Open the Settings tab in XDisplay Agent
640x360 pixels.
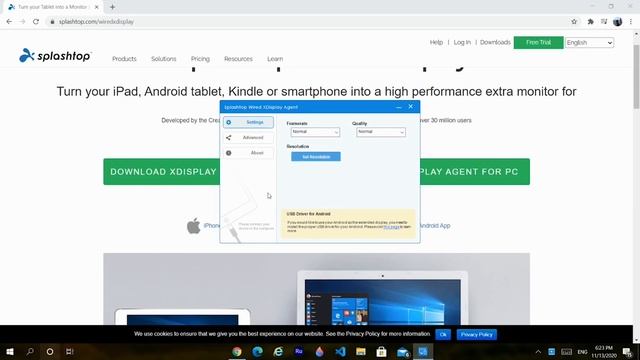(x=248, y=122)
